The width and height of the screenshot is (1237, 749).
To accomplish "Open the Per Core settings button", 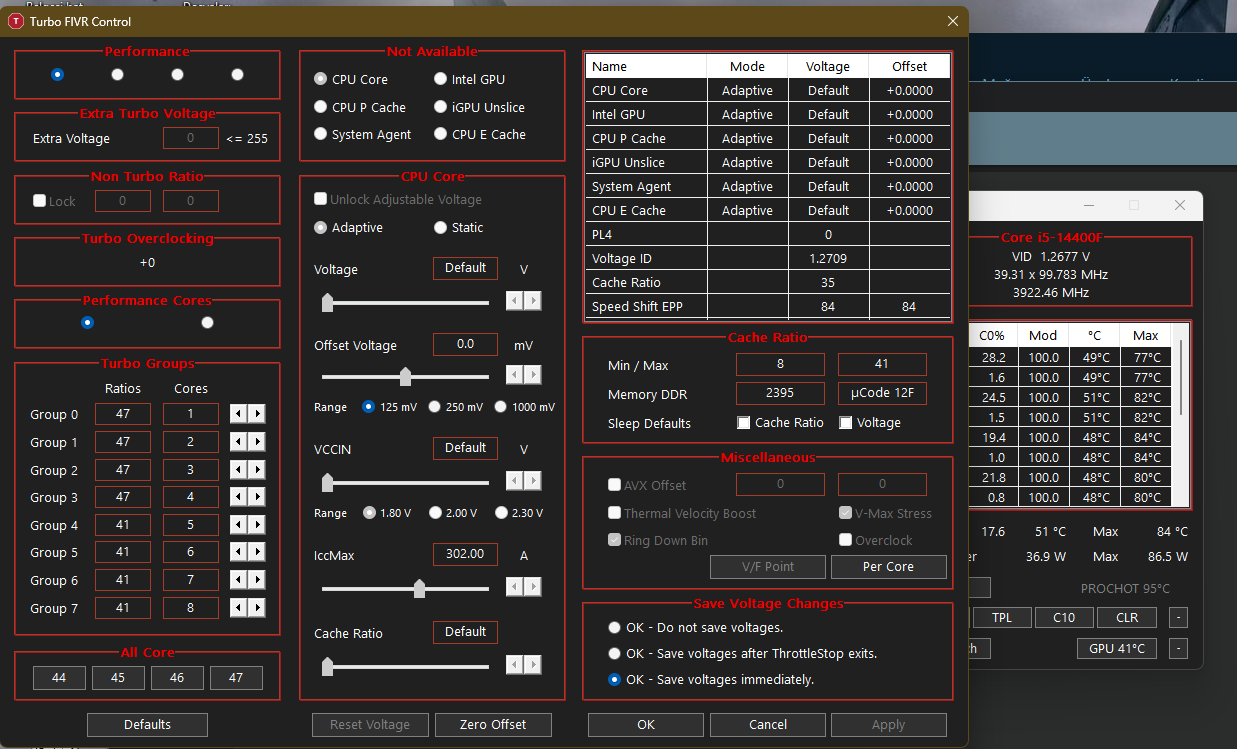I will tap(888, 566).
